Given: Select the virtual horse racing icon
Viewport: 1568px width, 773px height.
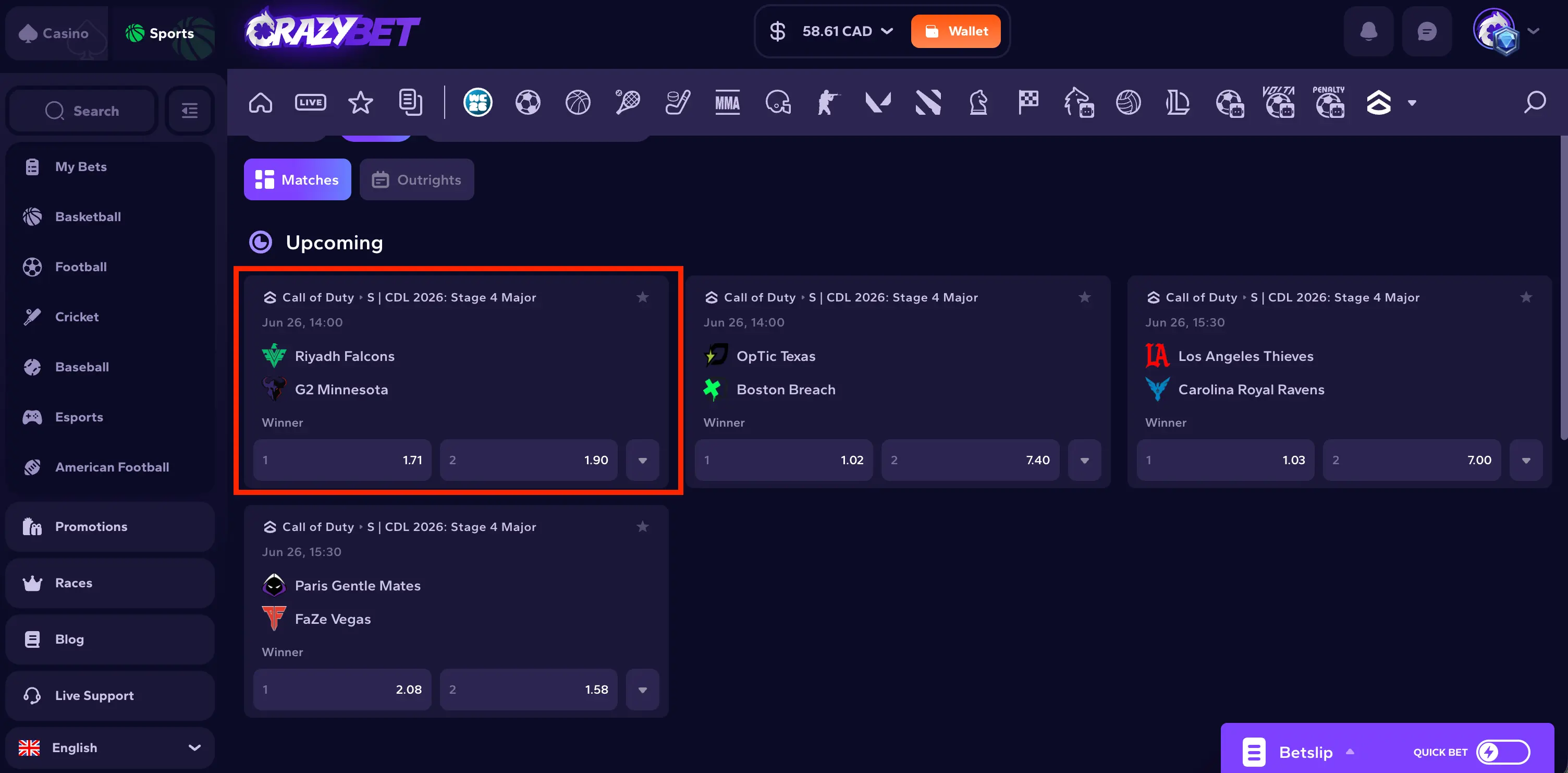Looking at the screenshot, I should pos(1079,102).
